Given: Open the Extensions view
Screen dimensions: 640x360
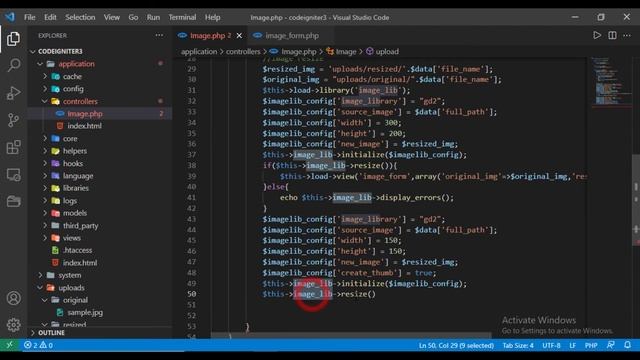Looking at the screenshot, I should point(13,147).
